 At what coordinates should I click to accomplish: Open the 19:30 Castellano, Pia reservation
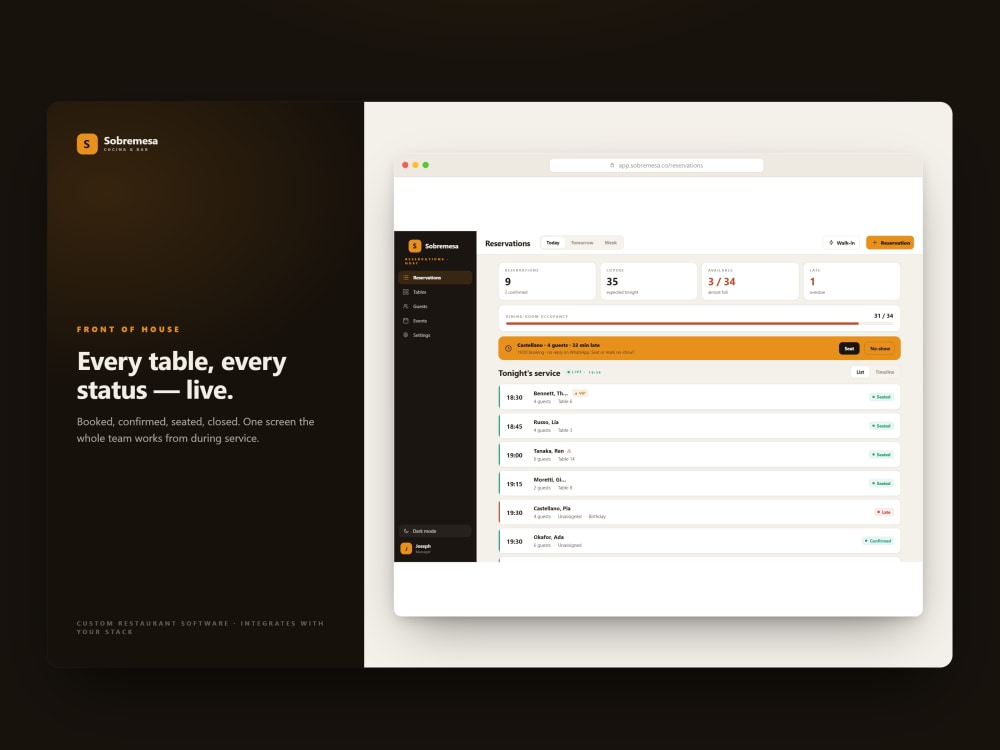(x=699, y=512)
